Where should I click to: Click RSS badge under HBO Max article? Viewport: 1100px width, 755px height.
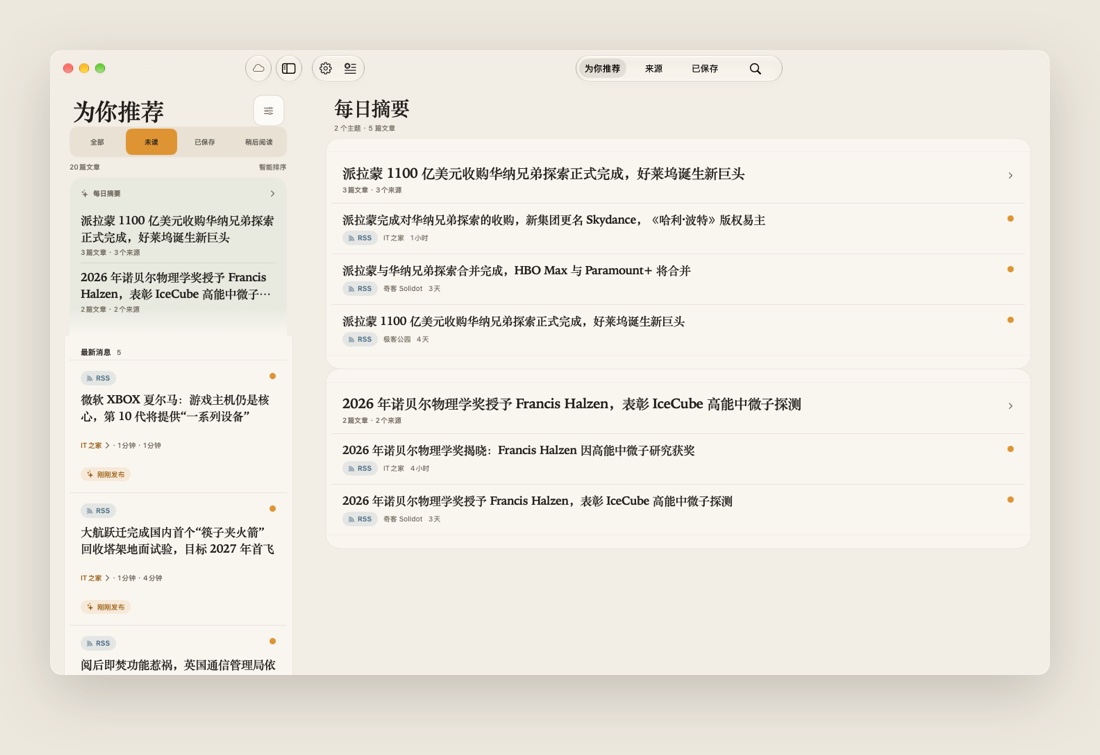[360, 288]
